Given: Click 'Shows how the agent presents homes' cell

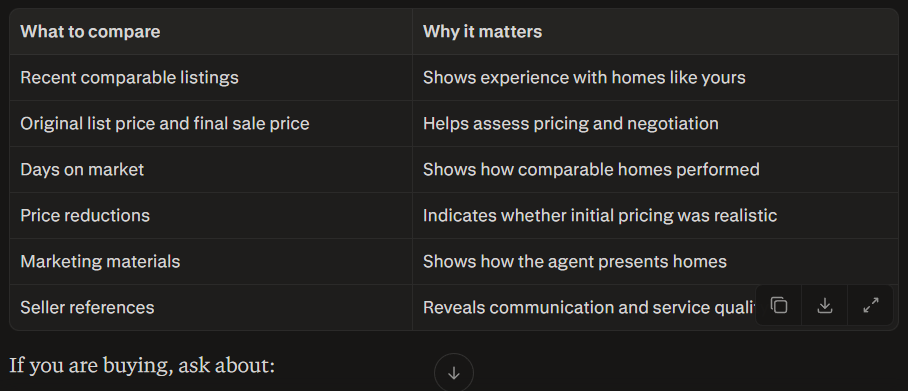Looking at the screenshot, I should pyautogui.click(x=655, y=261).
